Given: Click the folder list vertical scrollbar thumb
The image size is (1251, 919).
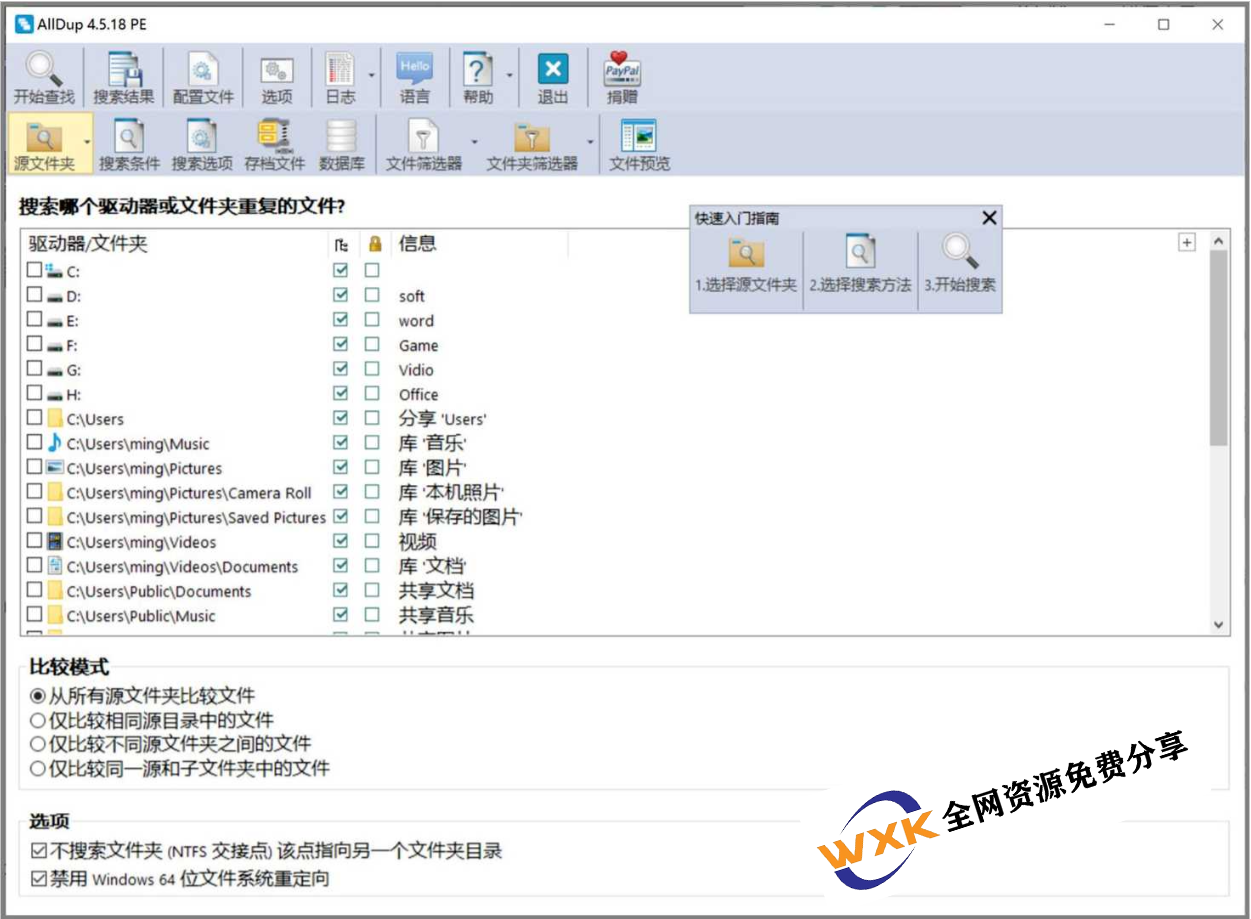Looking at the screenshot, I should pyautogui.click(x=1218, y=348).
